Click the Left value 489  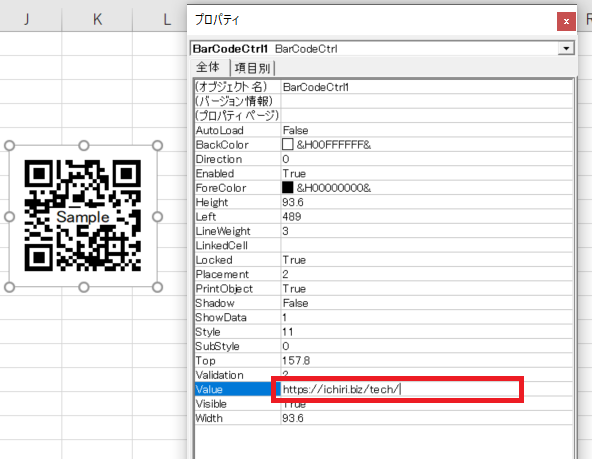(291, 216)
